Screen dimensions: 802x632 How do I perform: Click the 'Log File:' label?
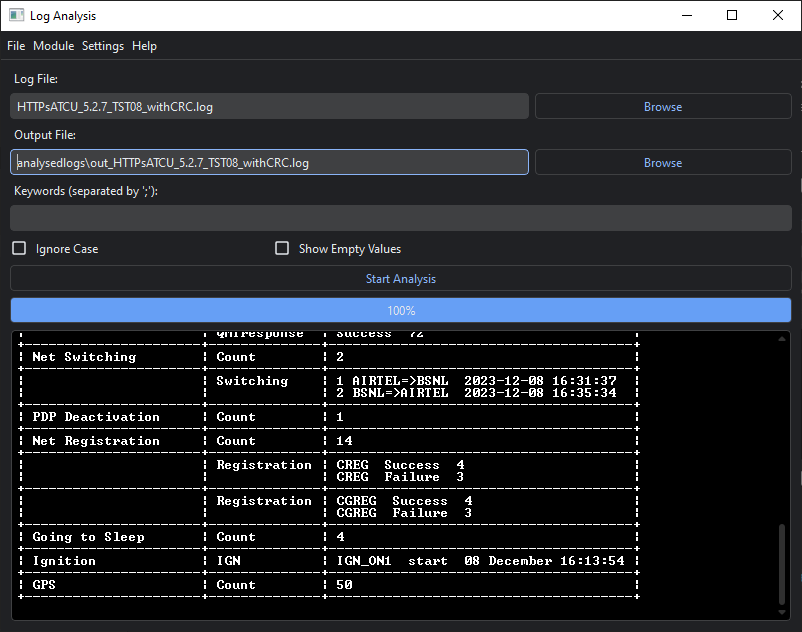coord(36,79)
